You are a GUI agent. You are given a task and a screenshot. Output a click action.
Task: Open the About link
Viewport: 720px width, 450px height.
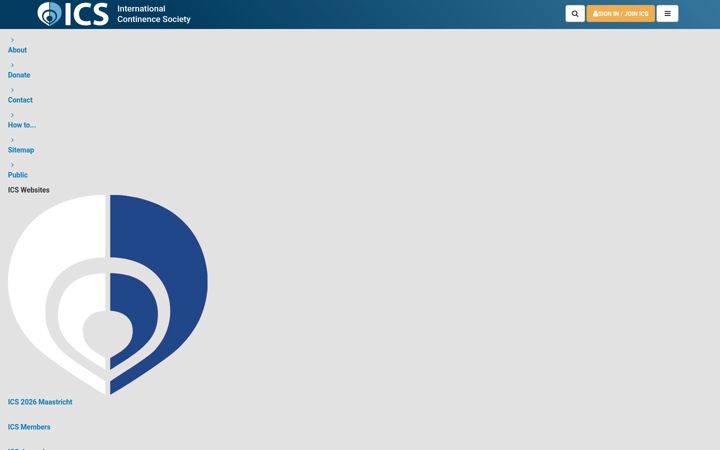pyautogui.click(x=17, y=50)
